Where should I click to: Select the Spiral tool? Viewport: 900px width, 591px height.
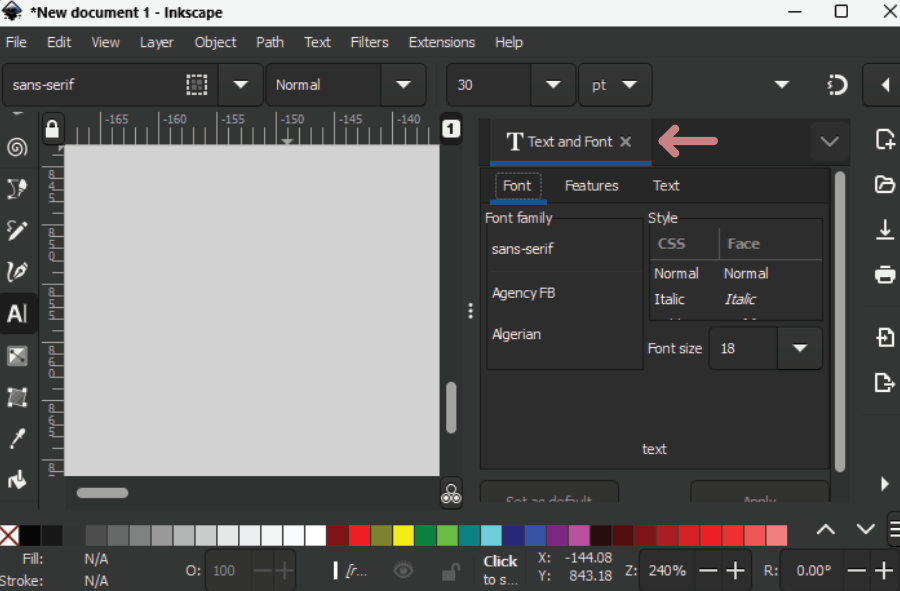tap(17, 148)
